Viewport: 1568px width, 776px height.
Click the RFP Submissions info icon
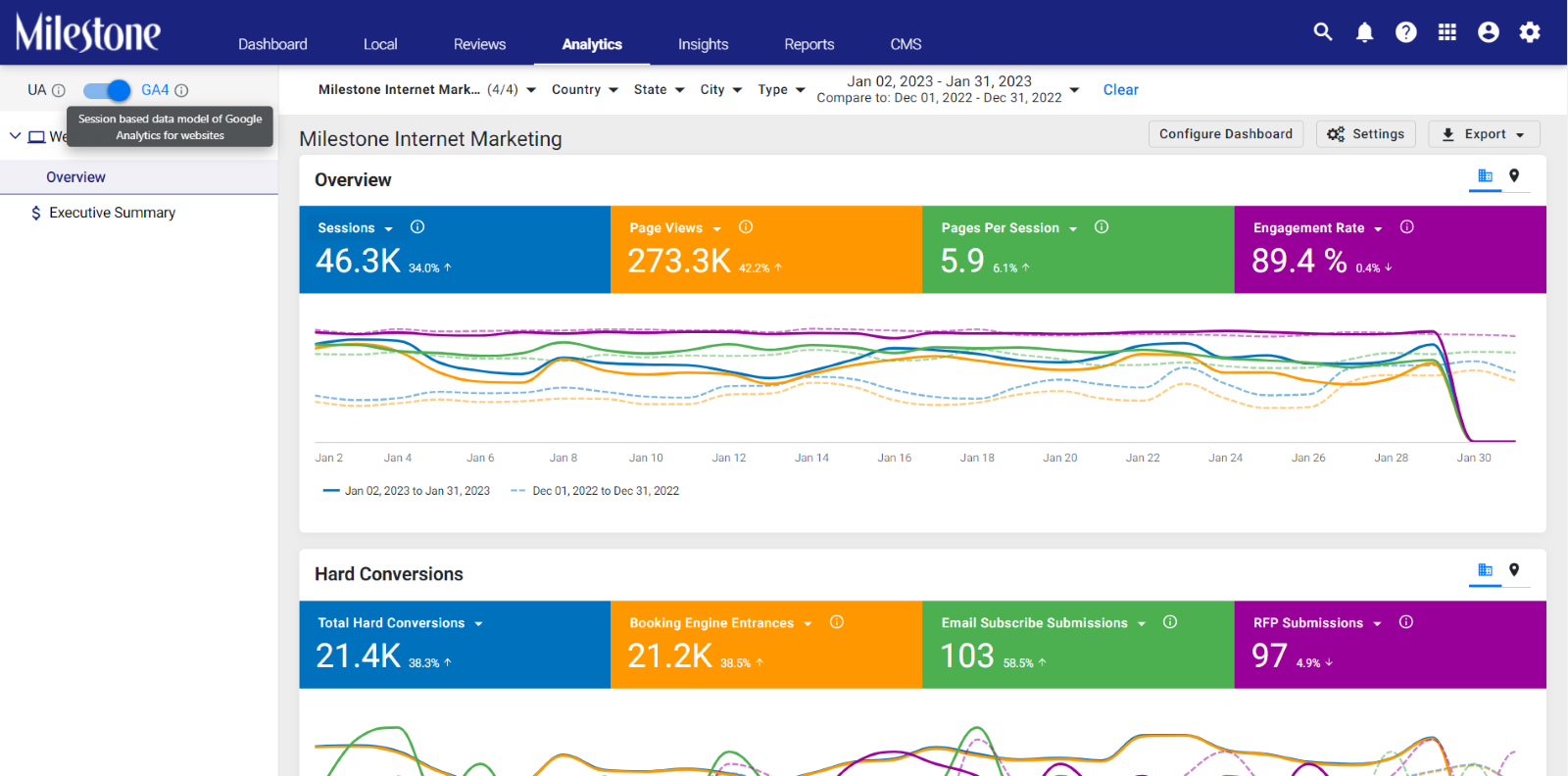1406,622
